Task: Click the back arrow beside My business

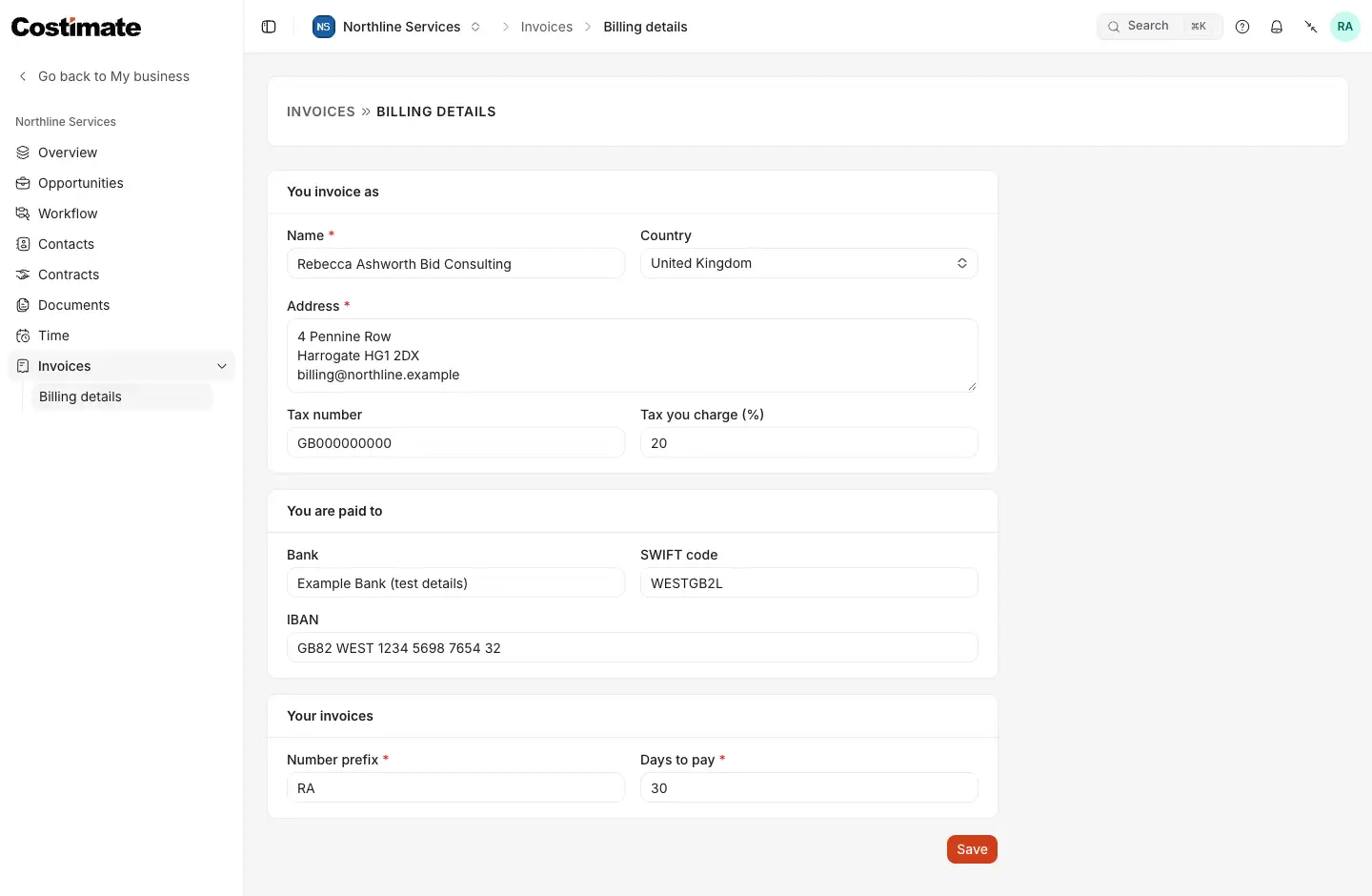Action: tap(23, 76)
